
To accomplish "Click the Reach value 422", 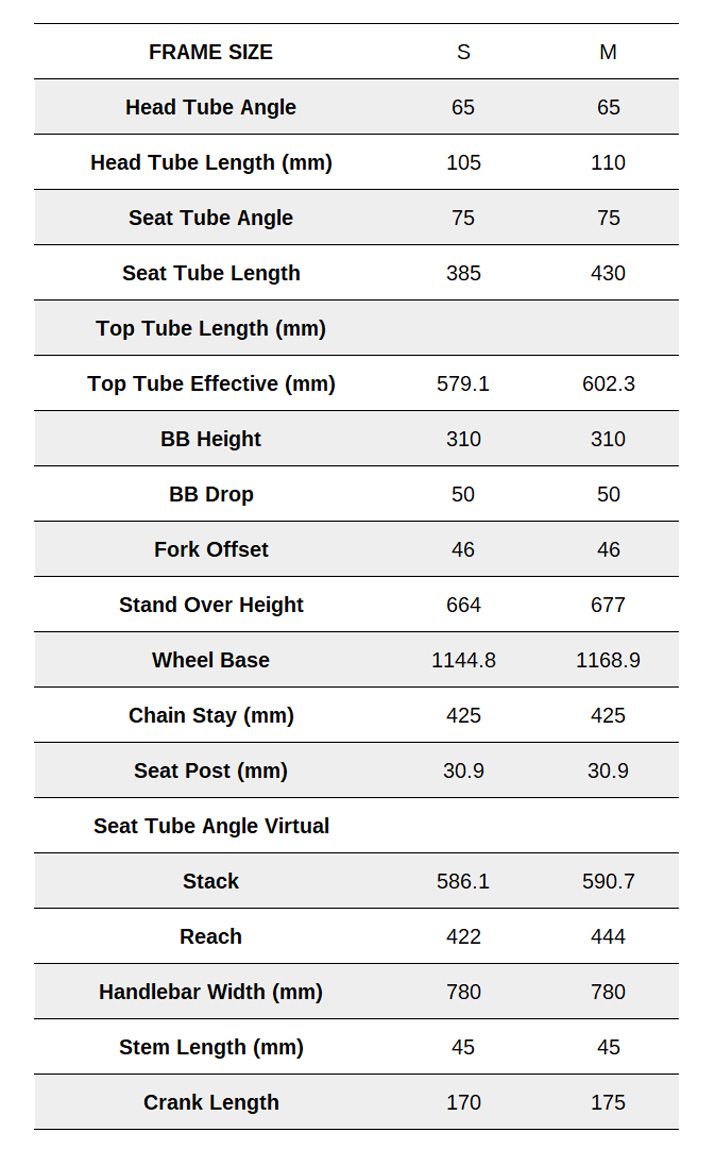I will 463,936.
